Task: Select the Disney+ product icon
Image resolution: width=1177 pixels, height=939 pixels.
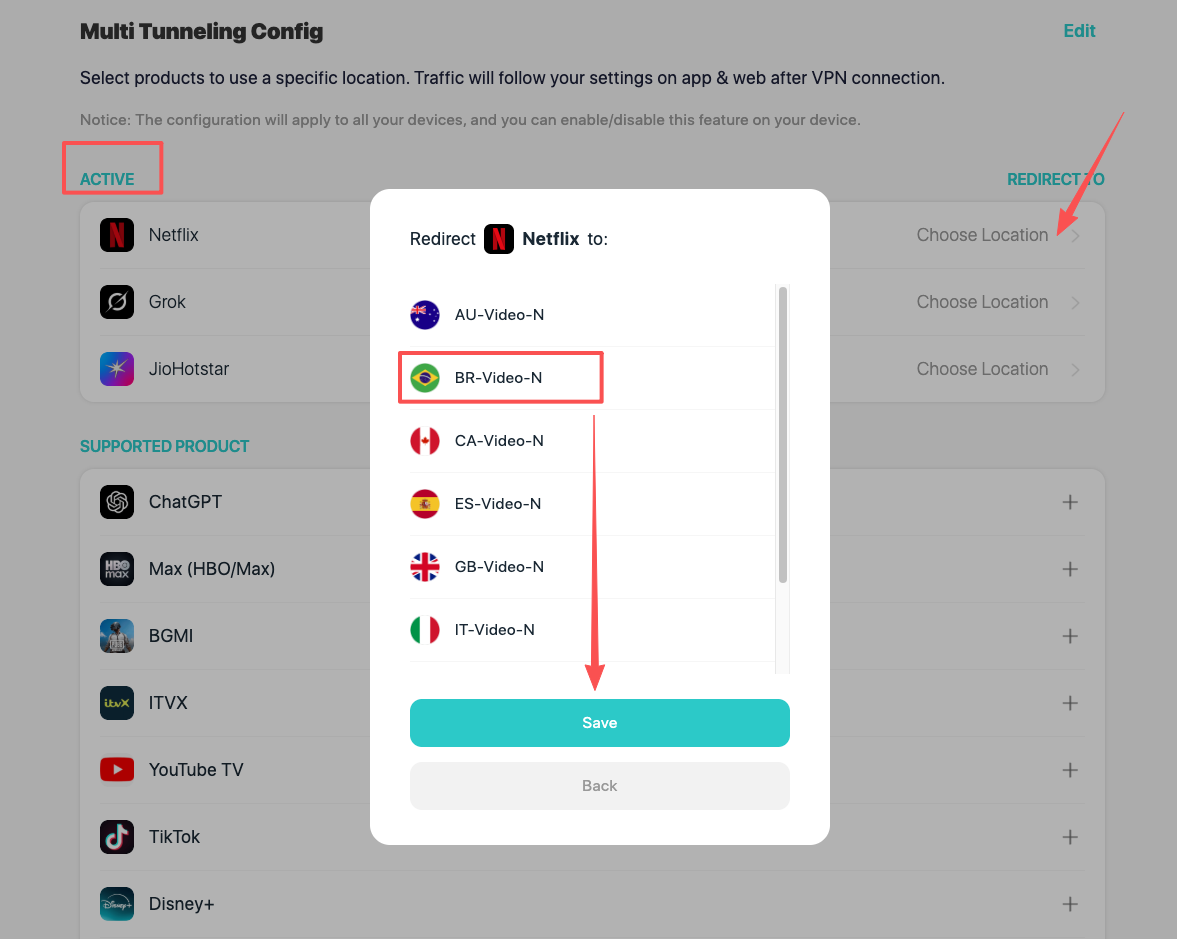Action: tap(117, 903)
